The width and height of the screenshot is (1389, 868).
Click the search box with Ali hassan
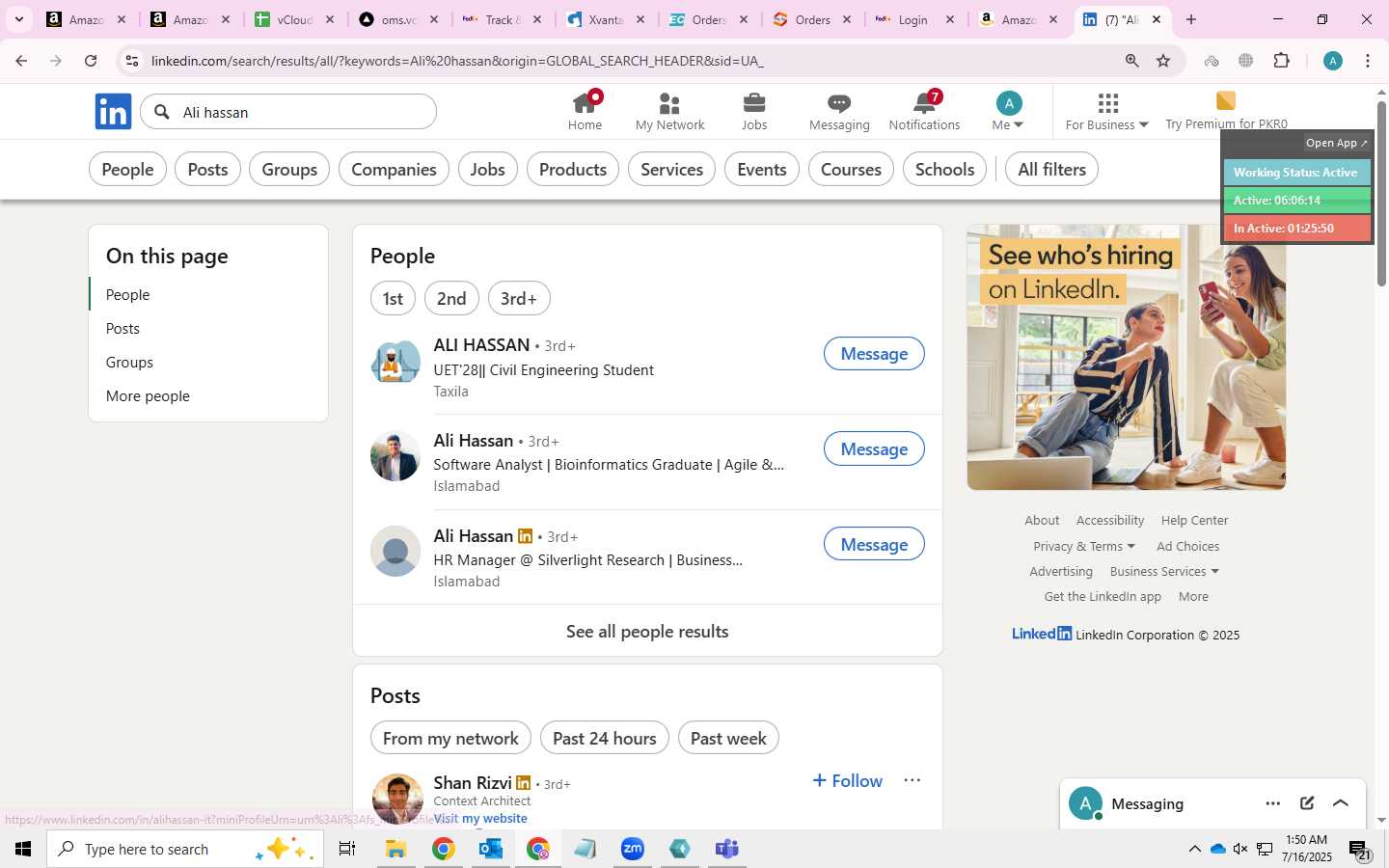tap(288, 112)
